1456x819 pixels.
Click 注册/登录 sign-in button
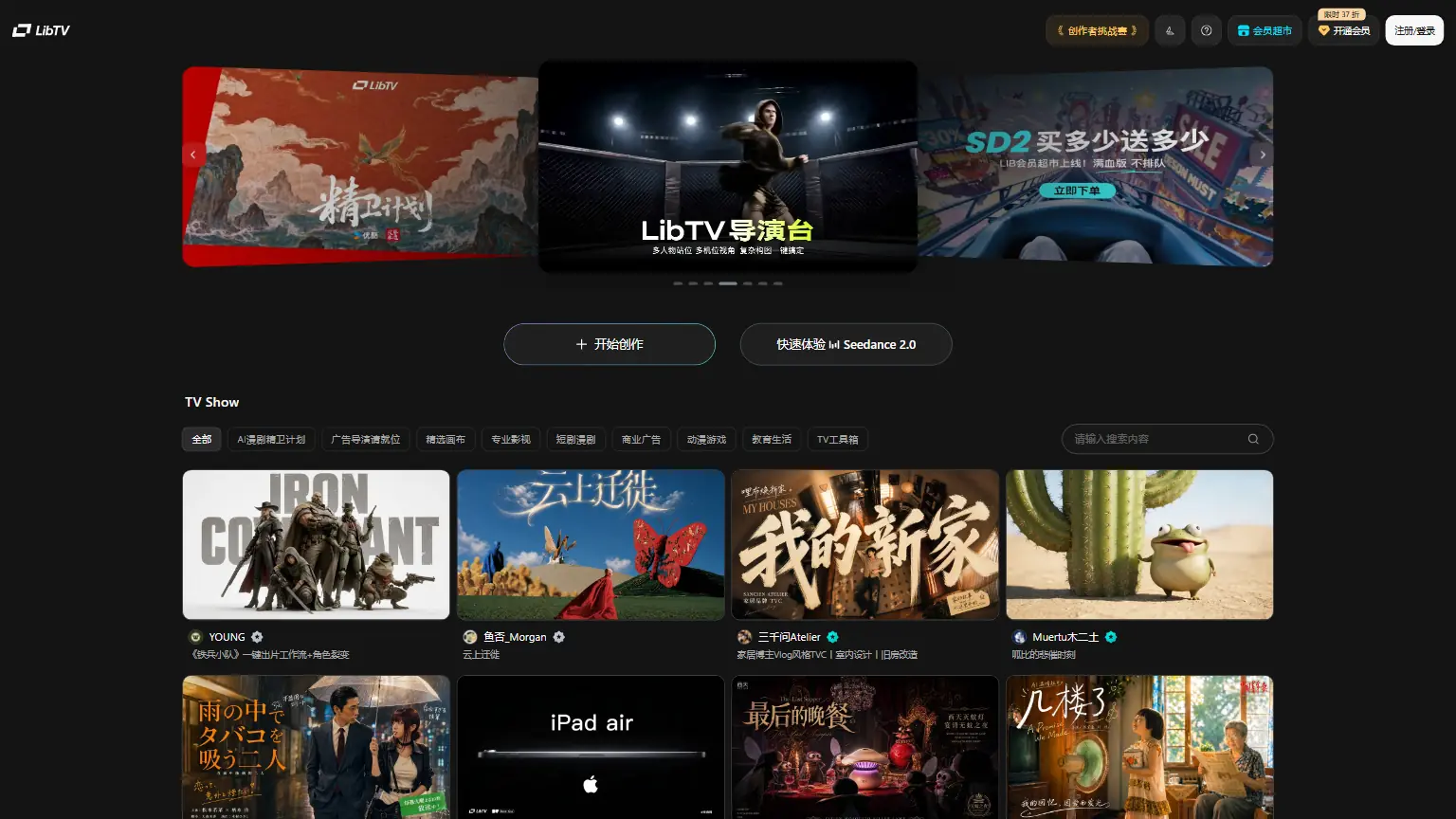pos(1414,30)
